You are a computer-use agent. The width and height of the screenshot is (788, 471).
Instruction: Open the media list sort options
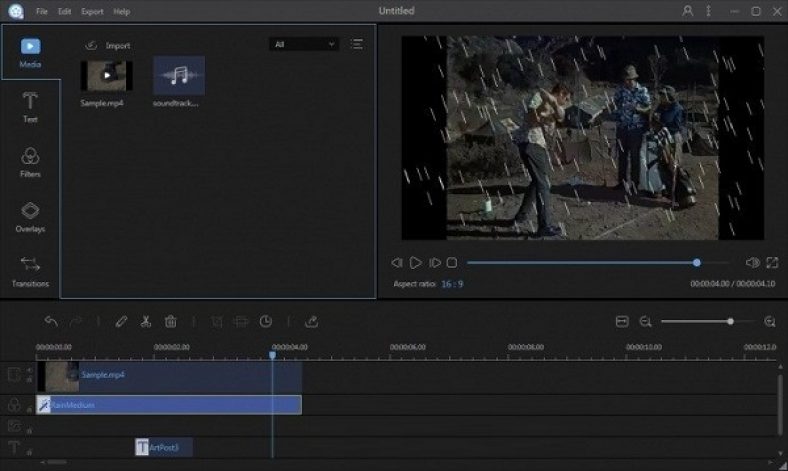tap(357, 45)
